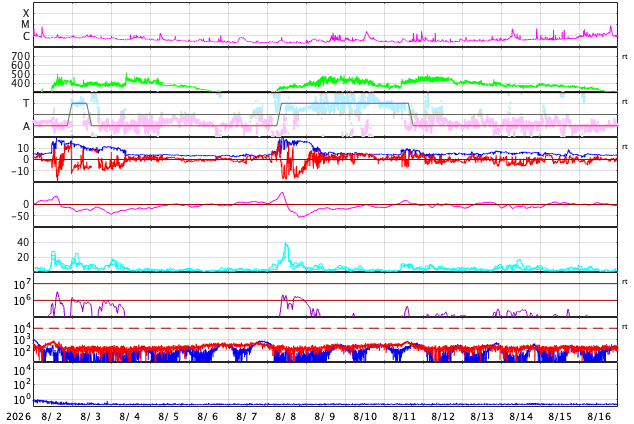634x424 pixels.
Task: Click the cyan peak near 8/ 8
Action: click(x=286, y=244)
